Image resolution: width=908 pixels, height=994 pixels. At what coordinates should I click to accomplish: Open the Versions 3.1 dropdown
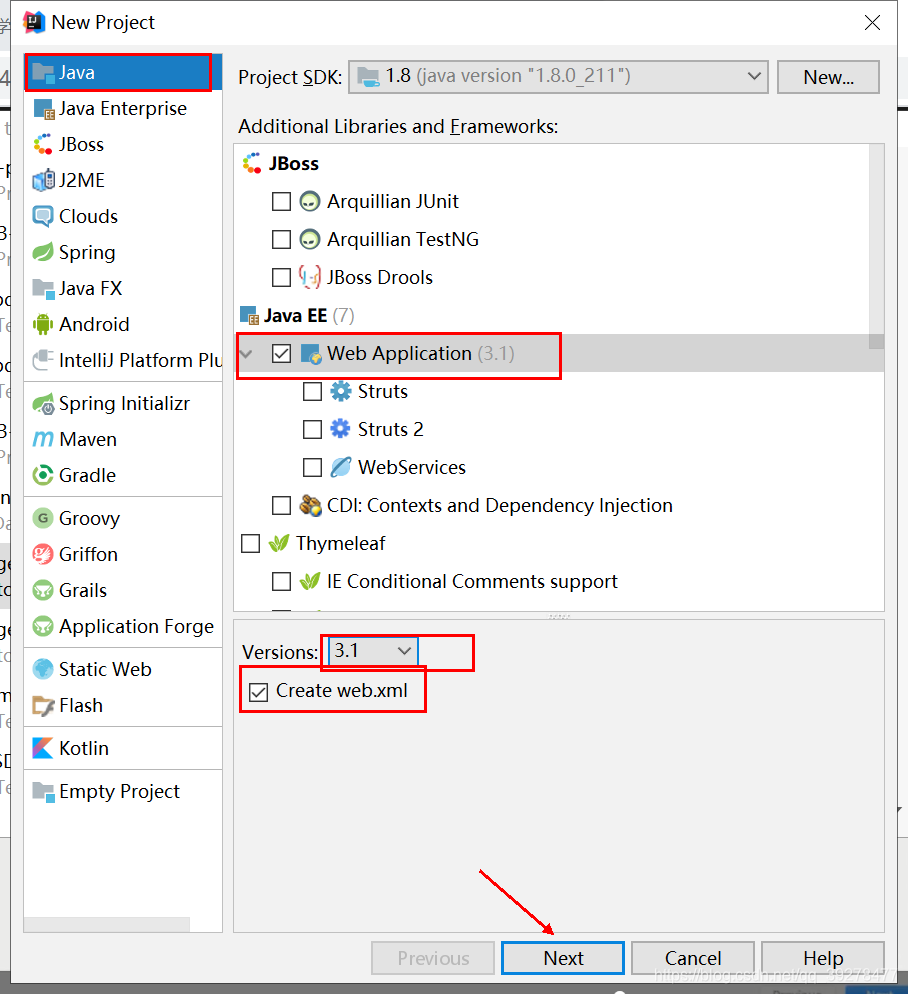tap(373, 651)
